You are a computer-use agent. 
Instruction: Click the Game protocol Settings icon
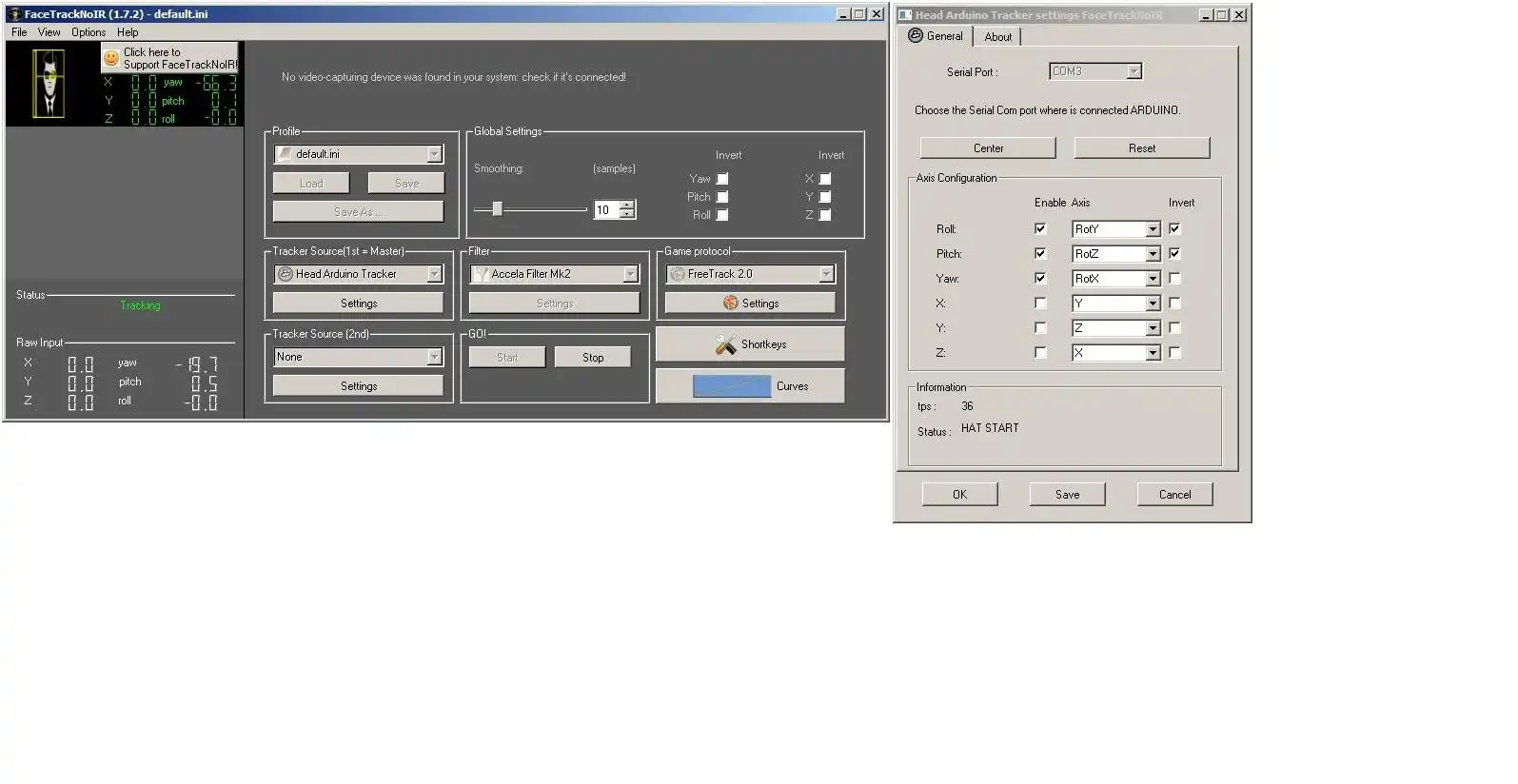tap(731, 304)
